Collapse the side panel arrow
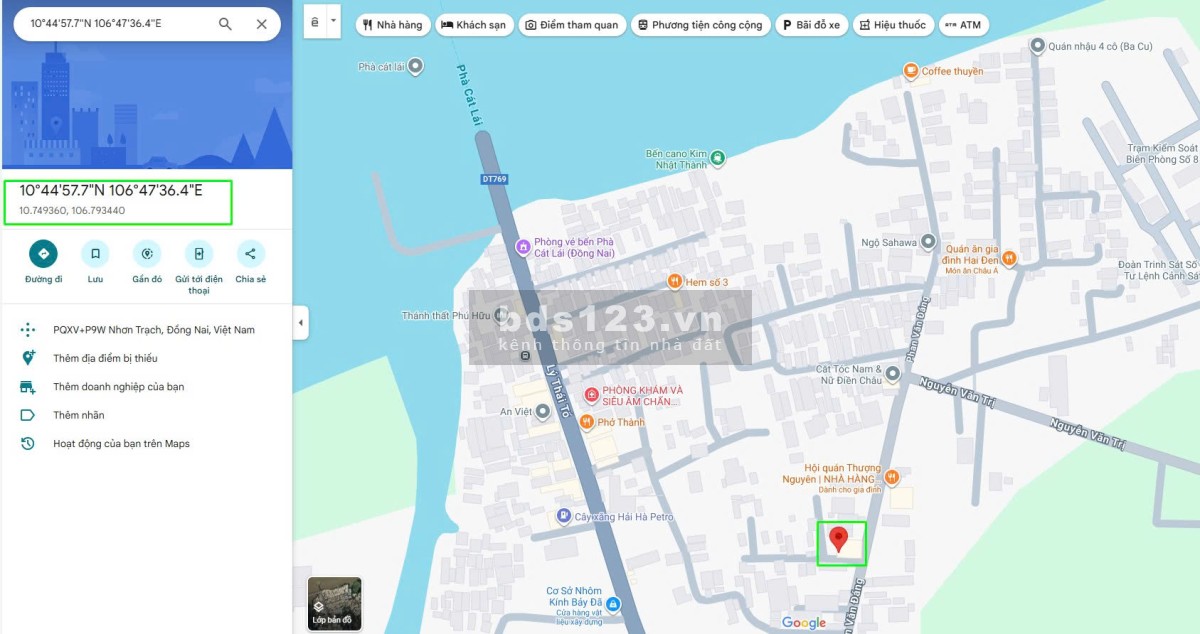 (301, 323)
